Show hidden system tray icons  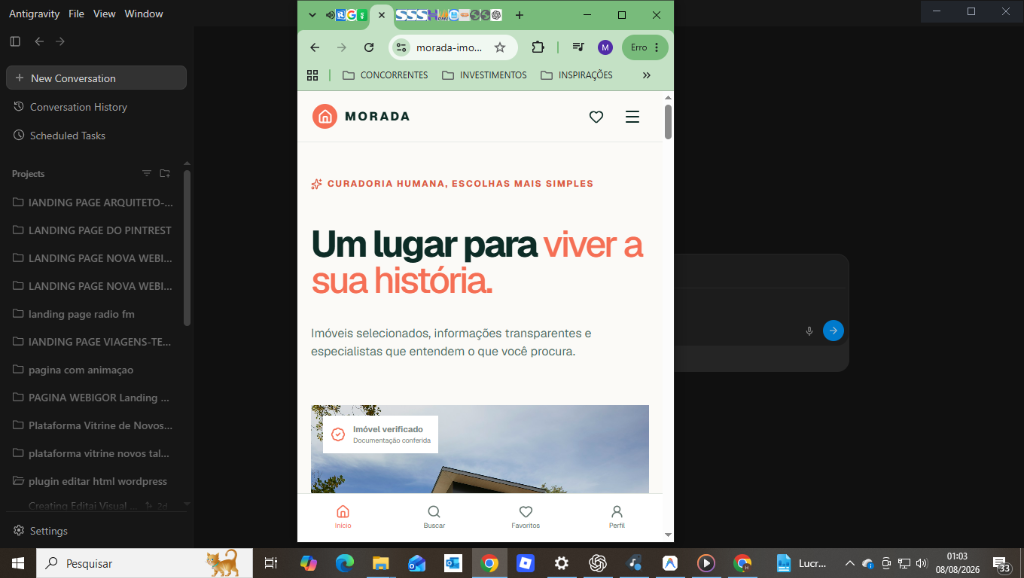tap(850, 563)
